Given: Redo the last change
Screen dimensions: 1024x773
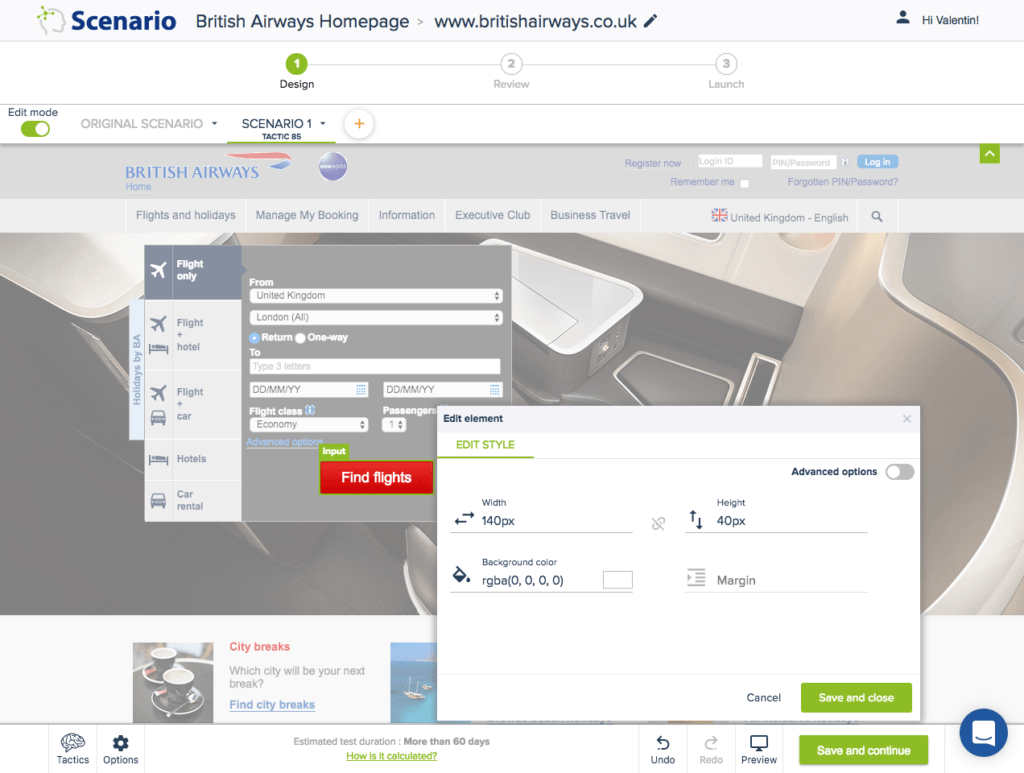Looking at the screenshot, I should [x=711, y=749].
